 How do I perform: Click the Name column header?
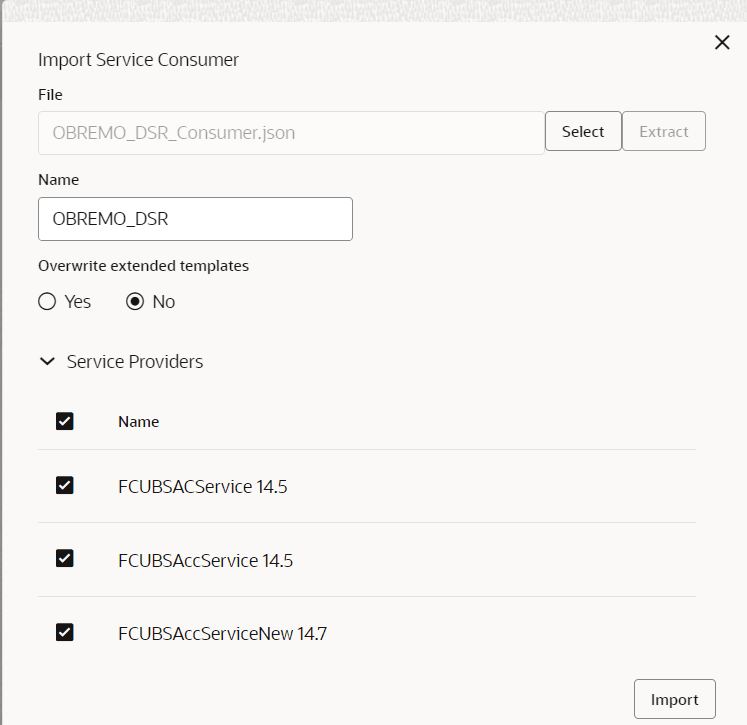point(139,422)
